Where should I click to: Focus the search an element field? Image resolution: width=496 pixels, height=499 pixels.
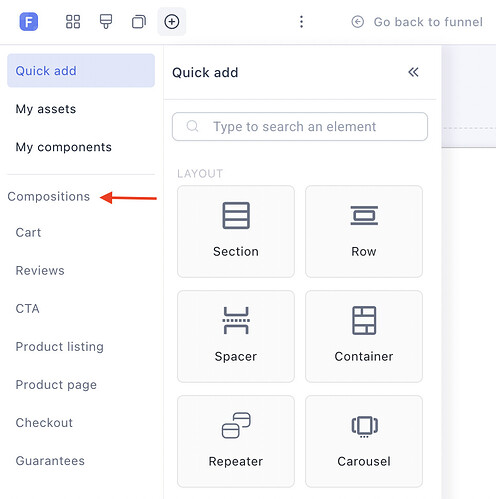tap(300, 127)
